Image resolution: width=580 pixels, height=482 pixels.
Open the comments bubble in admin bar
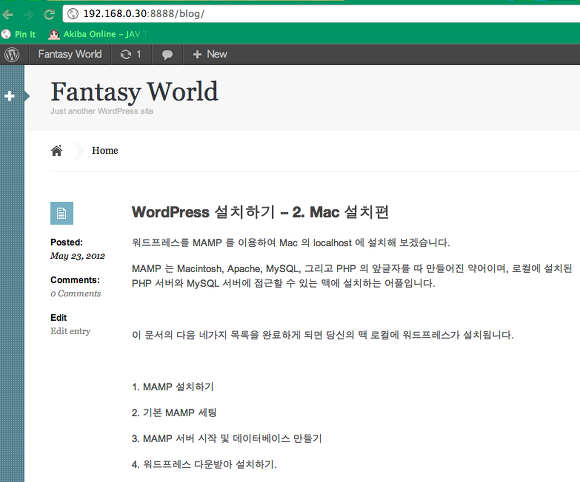[x=167, y=54]
